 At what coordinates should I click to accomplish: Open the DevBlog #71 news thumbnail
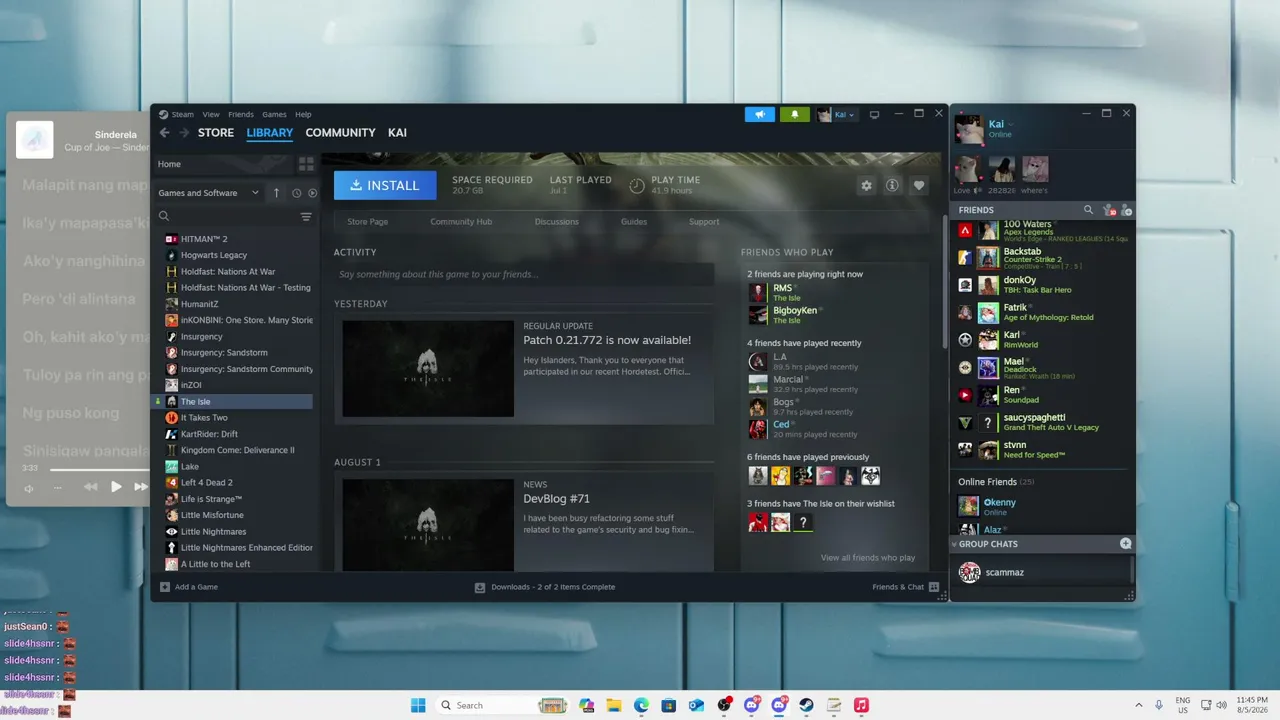click(x=428, y=525)
